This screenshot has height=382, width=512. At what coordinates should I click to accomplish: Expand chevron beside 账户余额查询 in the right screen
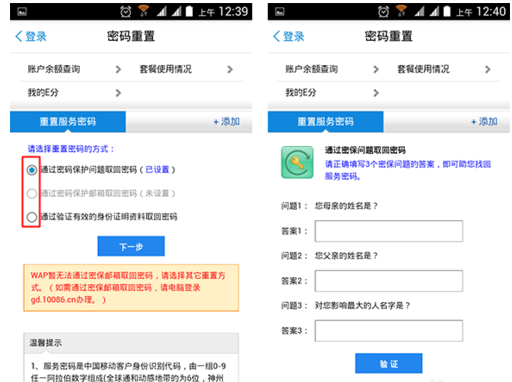pos(376,69)
